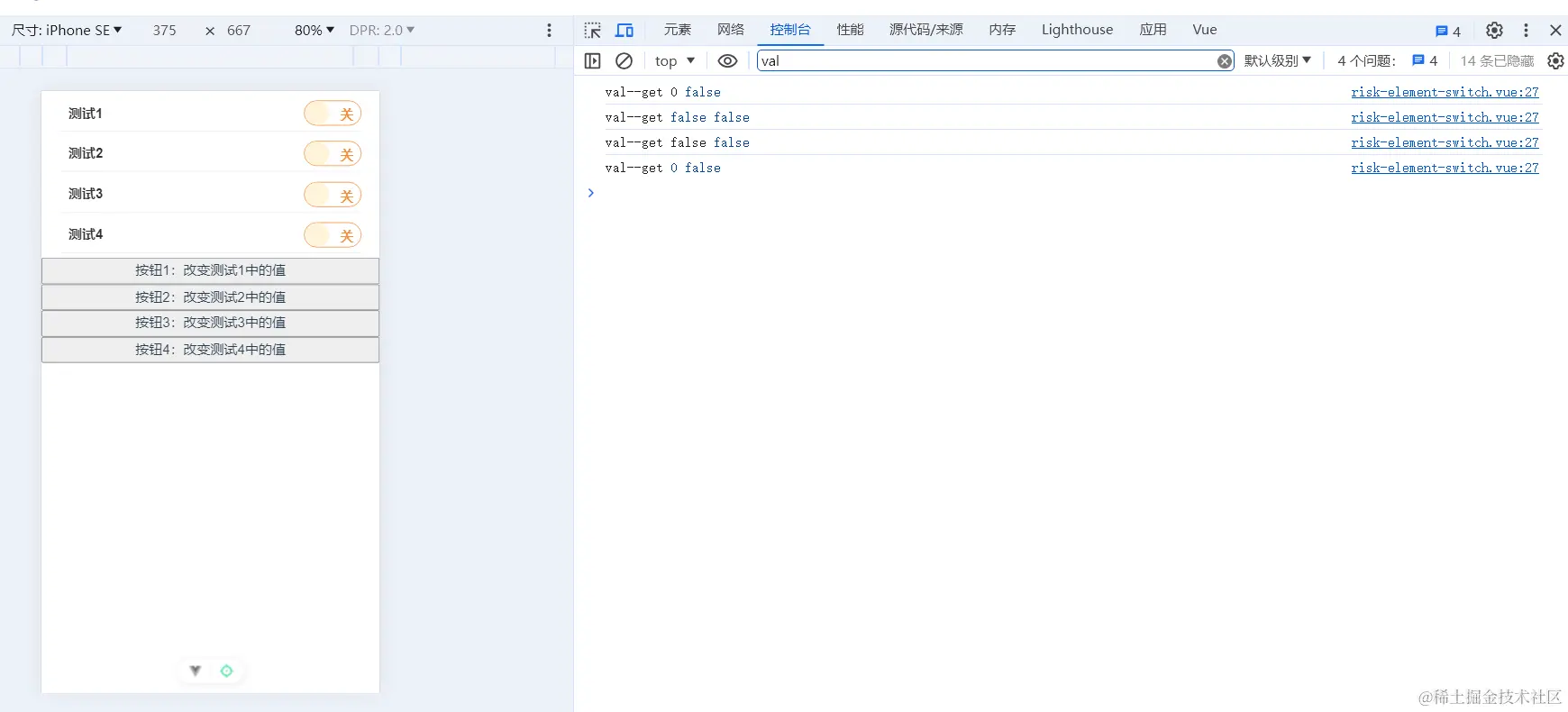Toggle the 测试4 switch
1568x712 pixels.
pos(333,235)
